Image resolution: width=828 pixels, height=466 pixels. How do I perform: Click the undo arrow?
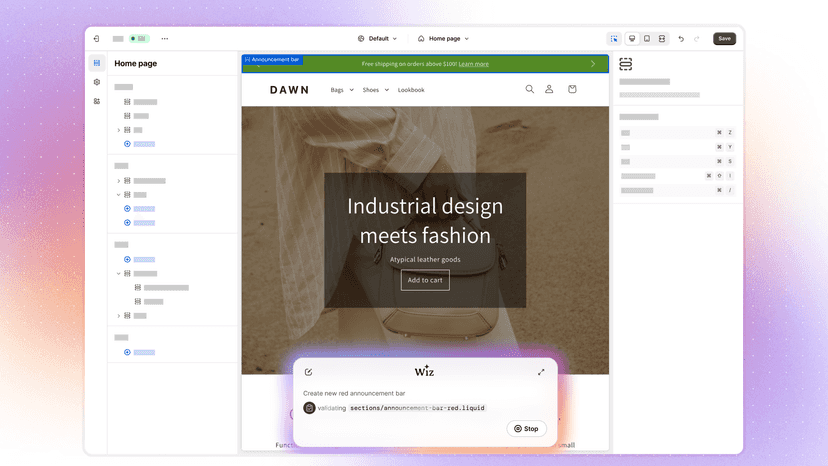coord(681,39)
